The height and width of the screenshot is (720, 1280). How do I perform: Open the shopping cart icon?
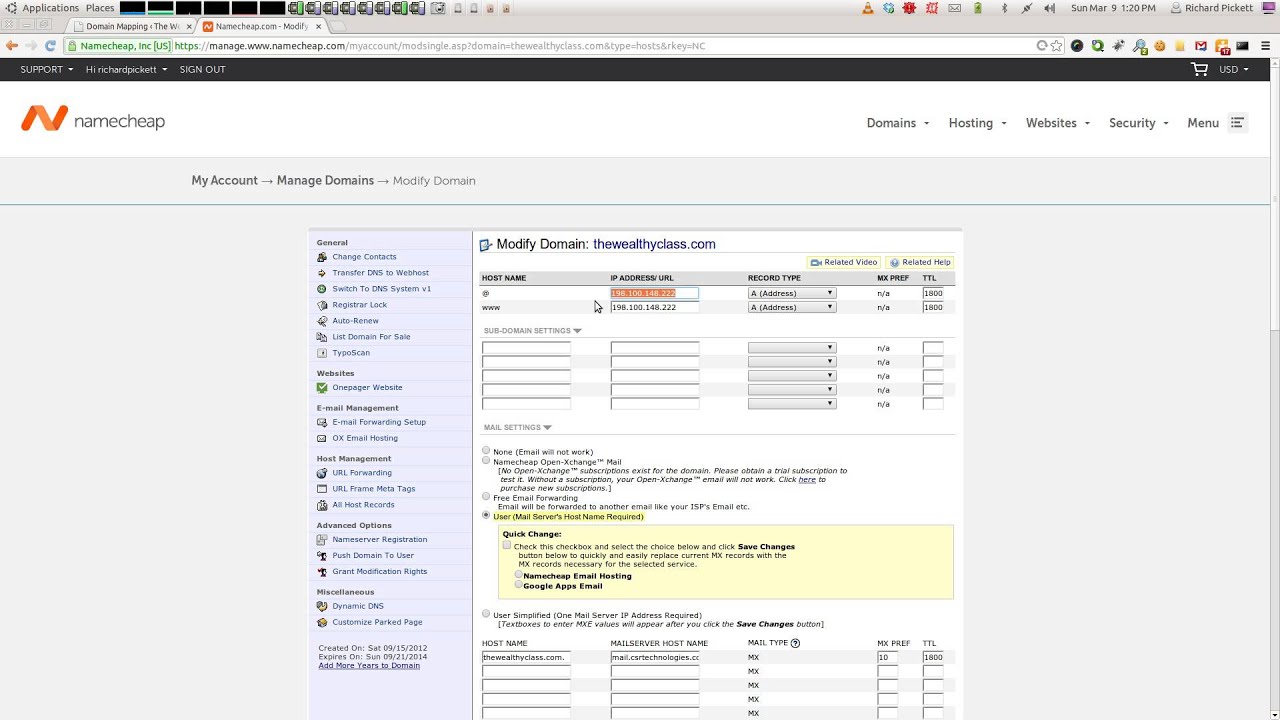(1199, 69)
